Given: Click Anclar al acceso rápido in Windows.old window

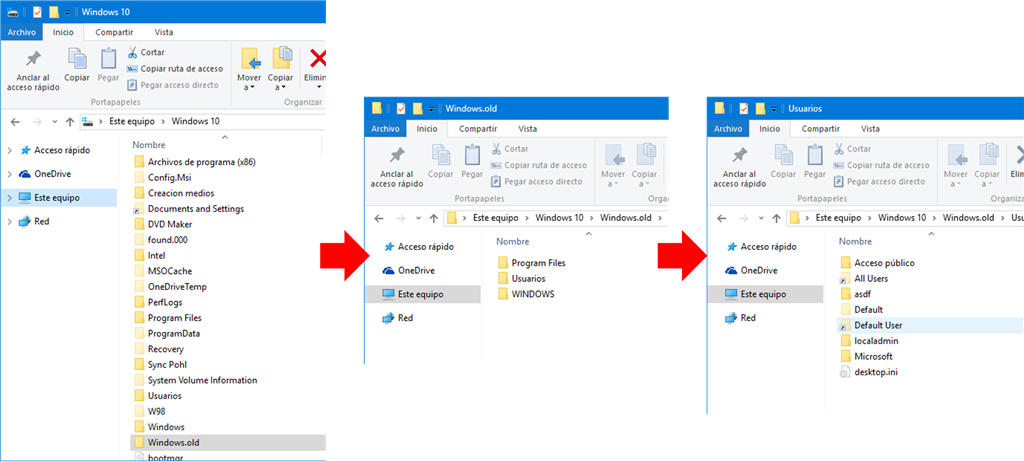Looking at the screenshot, I should click(397, 167).
